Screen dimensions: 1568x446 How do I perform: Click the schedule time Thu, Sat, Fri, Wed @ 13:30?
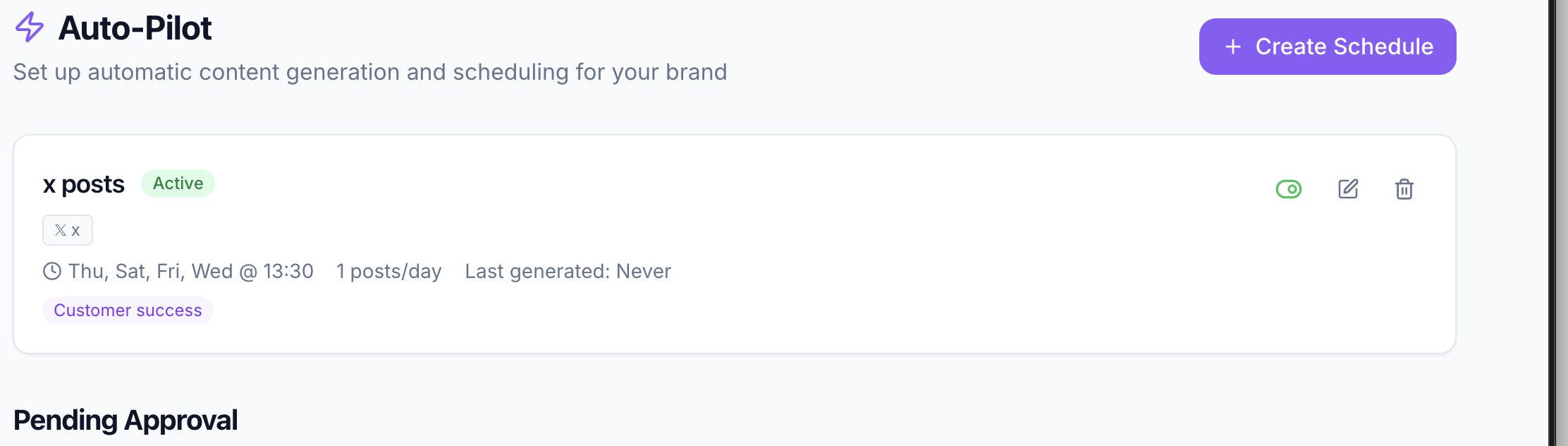pos(190,271)
